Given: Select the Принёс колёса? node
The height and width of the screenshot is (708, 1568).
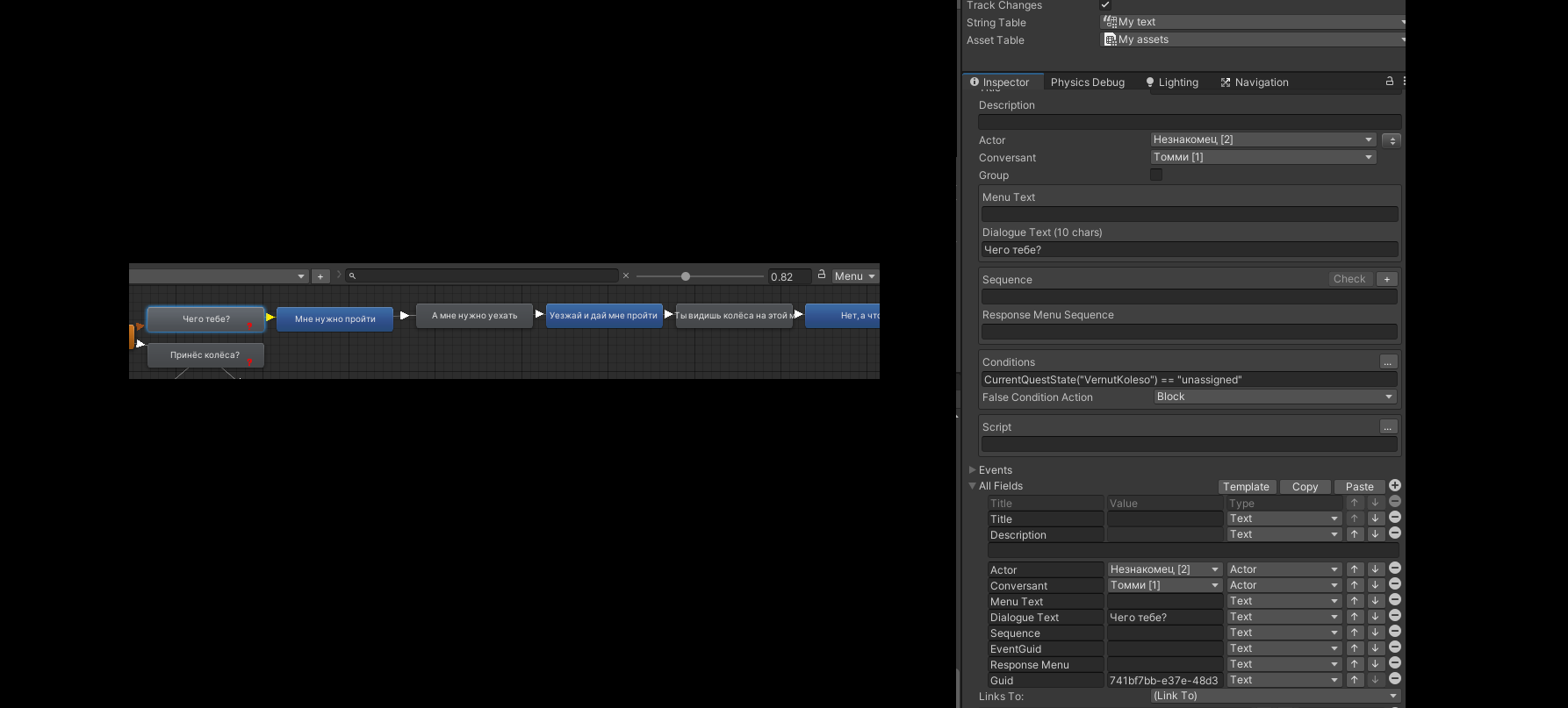Looking at the screenshot, I should click(205, 355).
